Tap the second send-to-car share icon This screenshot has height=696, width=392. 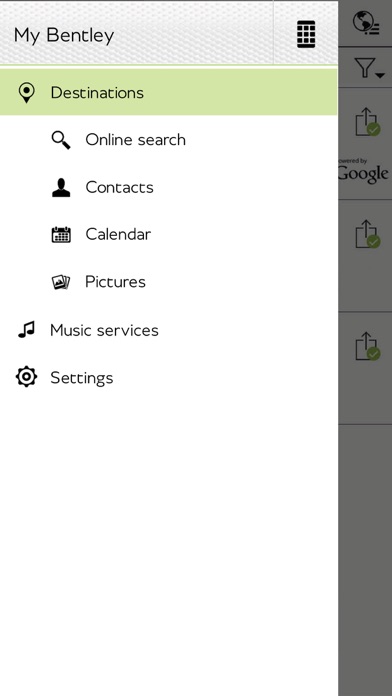[368, 233]
